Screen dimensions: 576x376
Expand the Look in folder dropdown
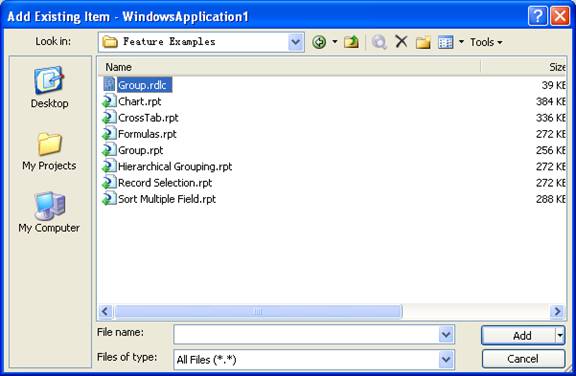coord(296,42)
